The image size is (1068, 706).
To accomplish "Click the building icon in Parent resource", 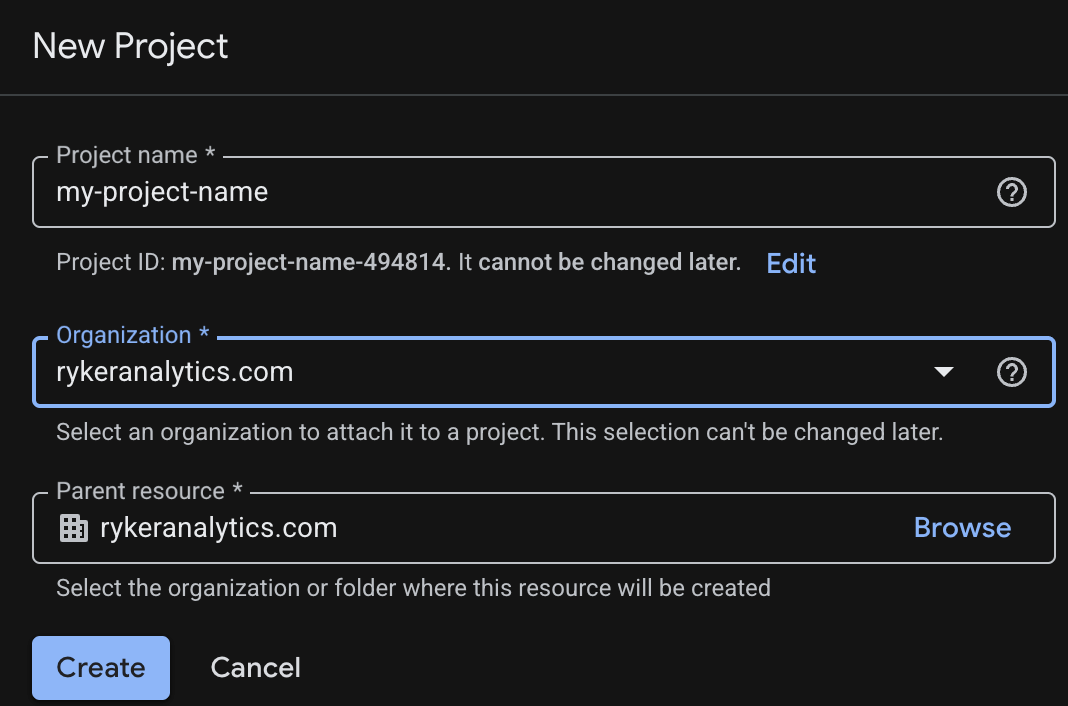I will [x=74, y=528].
